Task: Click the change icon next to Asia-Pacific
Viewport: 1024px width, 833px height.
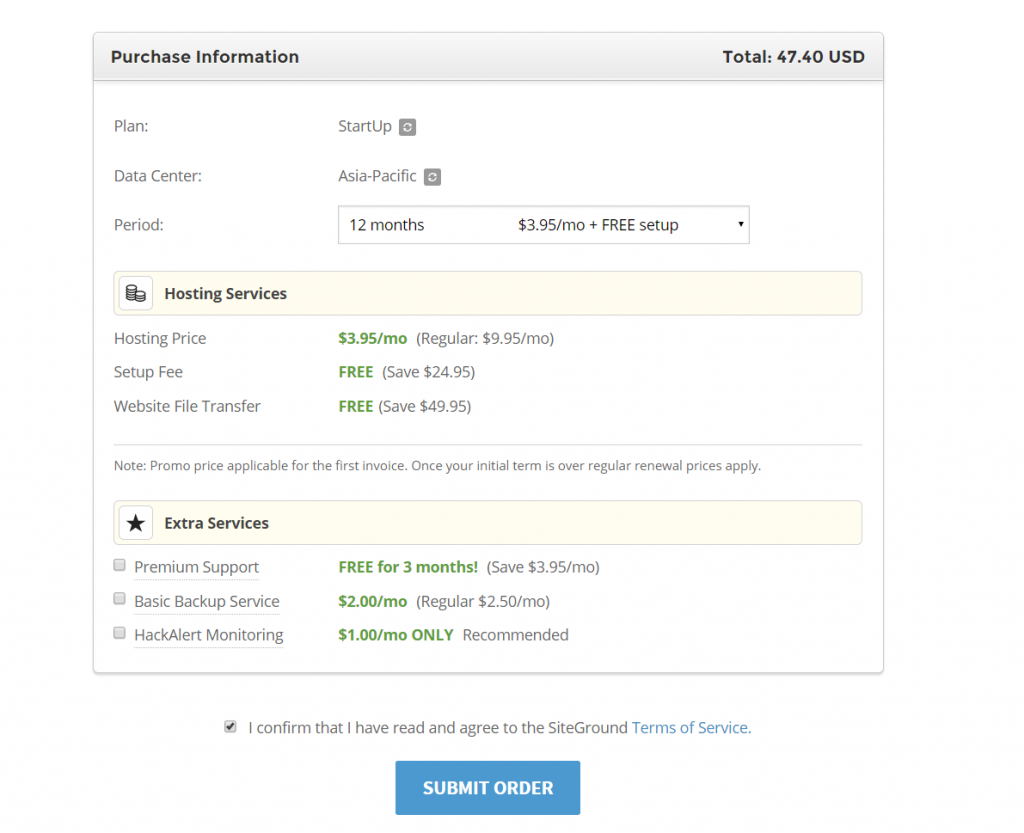Action: click(432, 177)
